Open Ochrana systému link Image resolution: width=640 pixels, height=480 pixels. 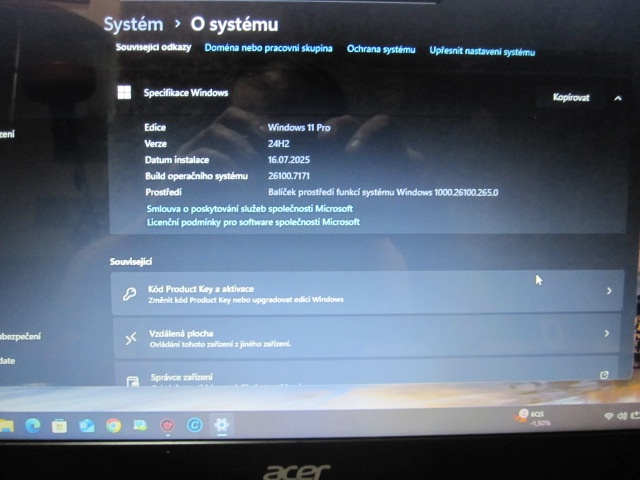[381, 49]
